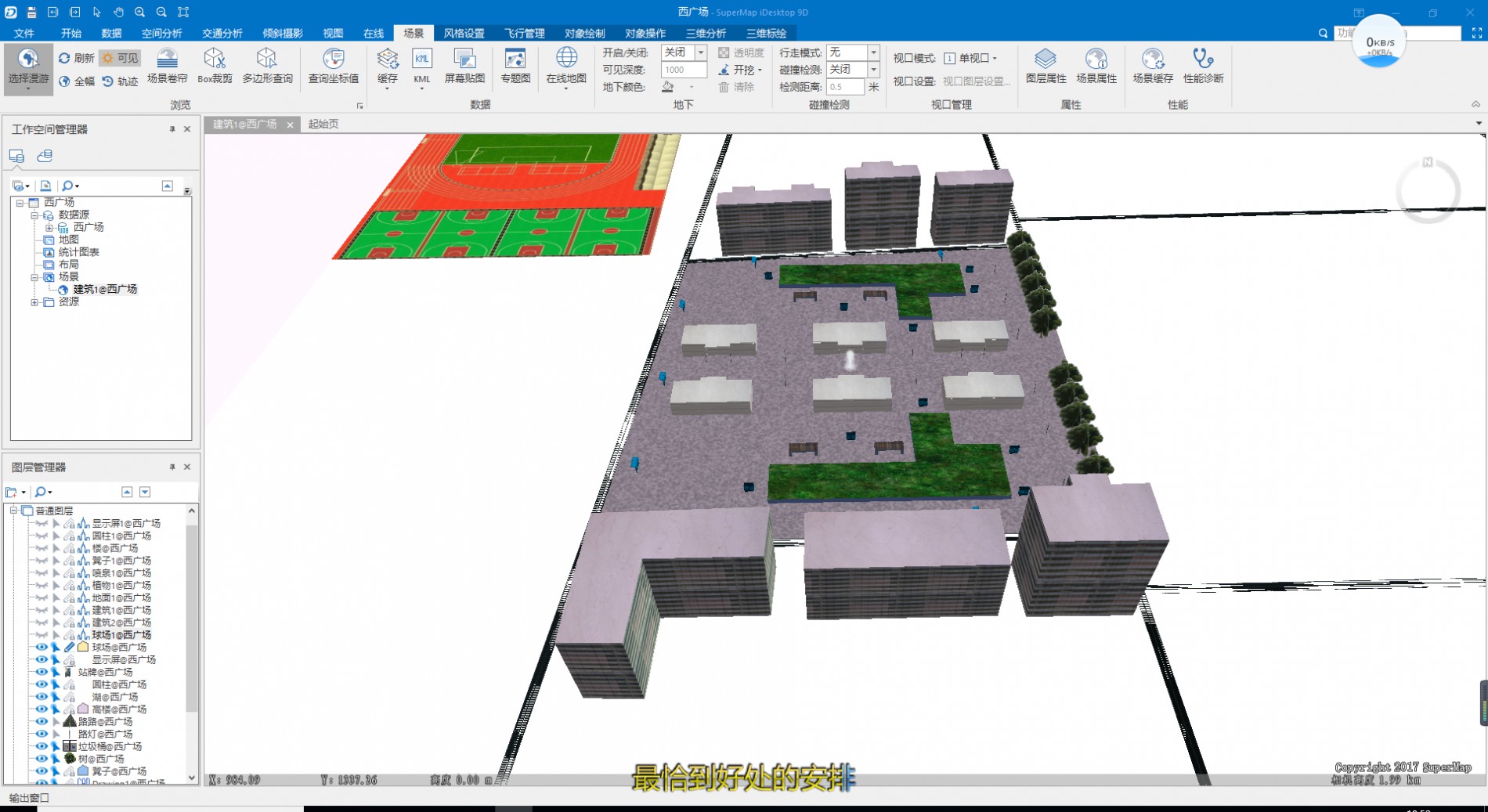Open 图层属性 layer properties
The height and width of the screenshot is (812, 1488).
click(1046, 67)
